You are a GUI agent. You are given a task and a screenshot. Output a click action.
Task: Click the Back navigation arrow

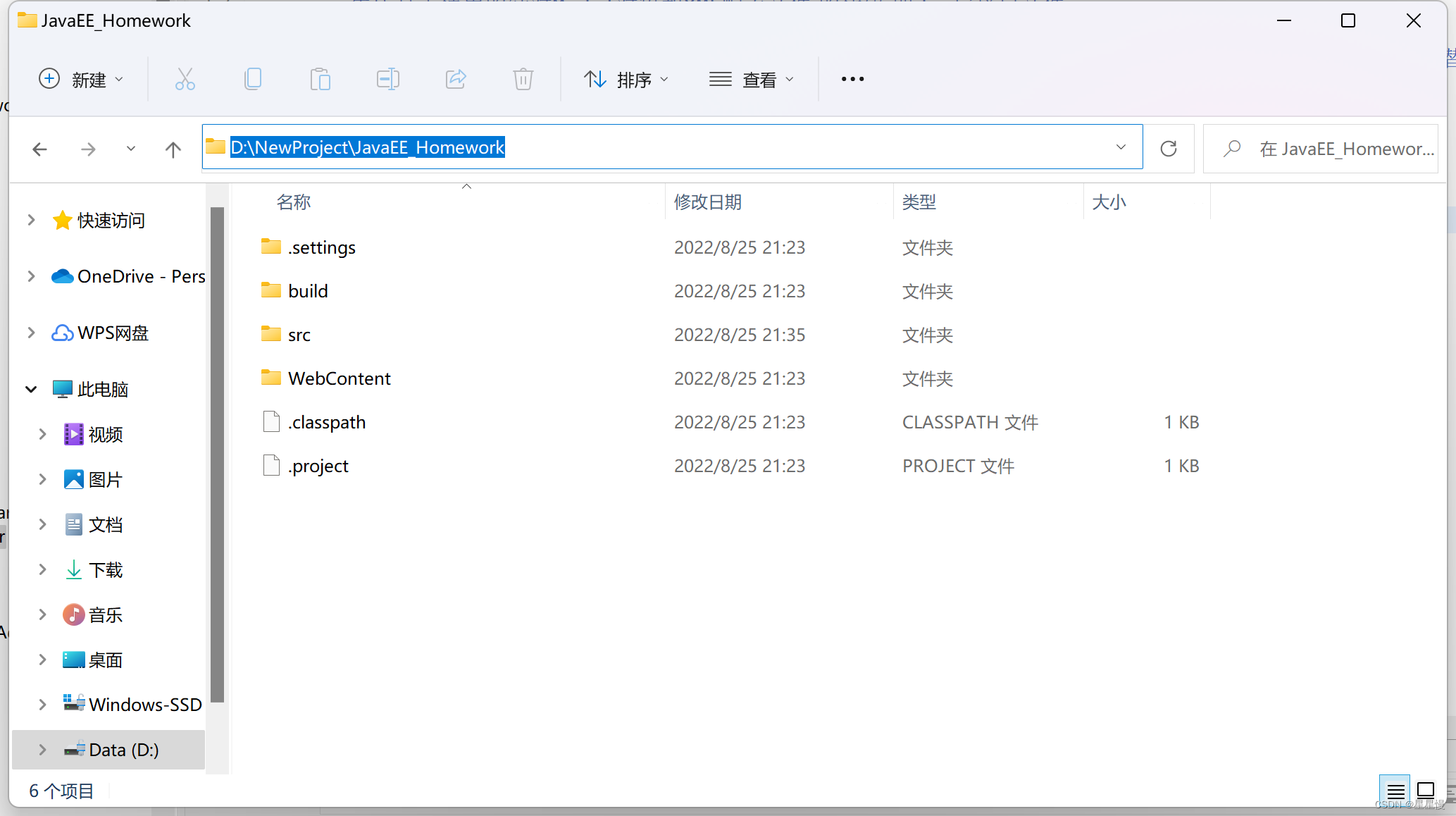pos(39,149)
